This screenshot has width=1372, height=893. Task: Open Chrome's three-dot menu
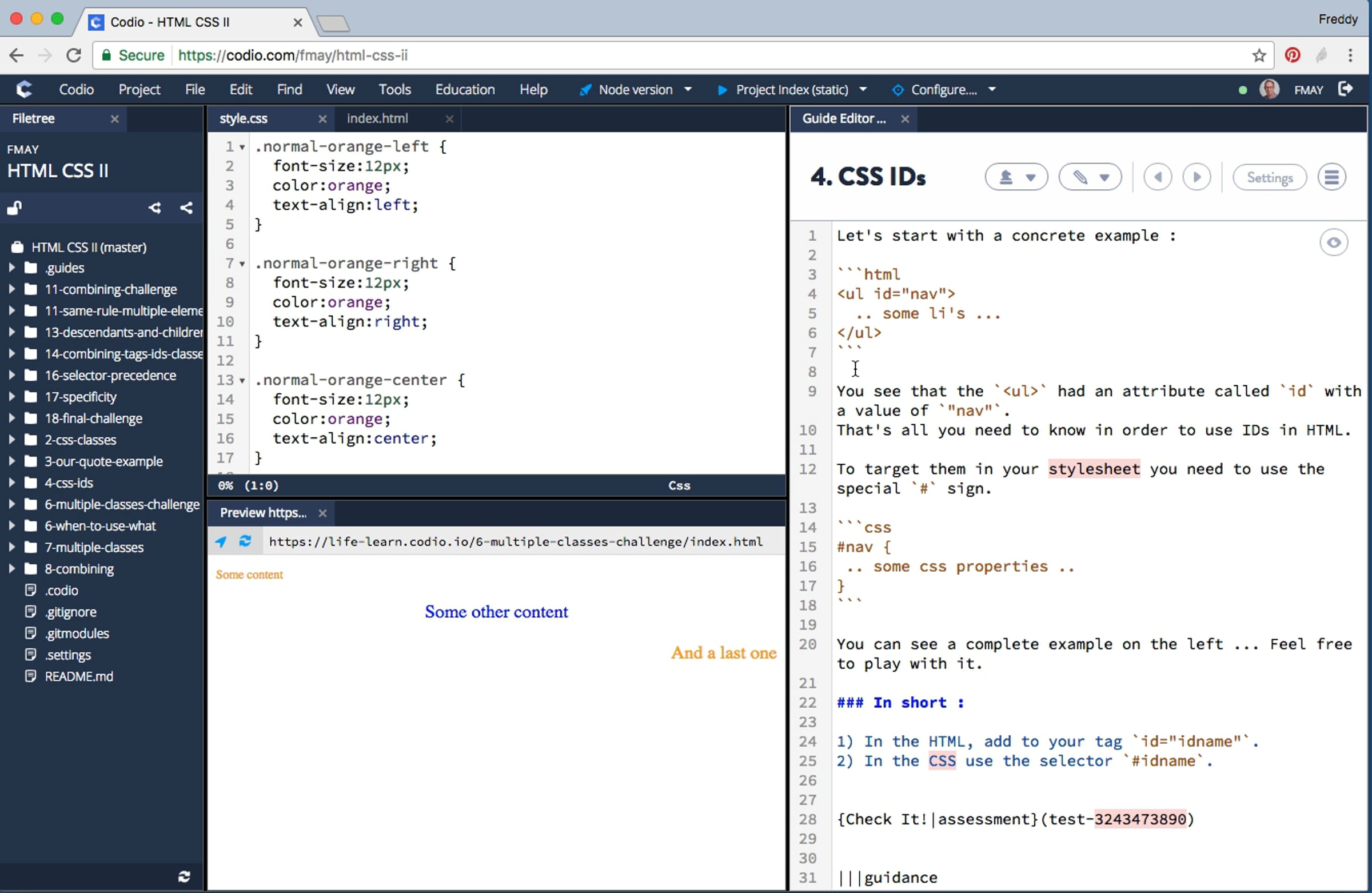tap(1351, 55)
